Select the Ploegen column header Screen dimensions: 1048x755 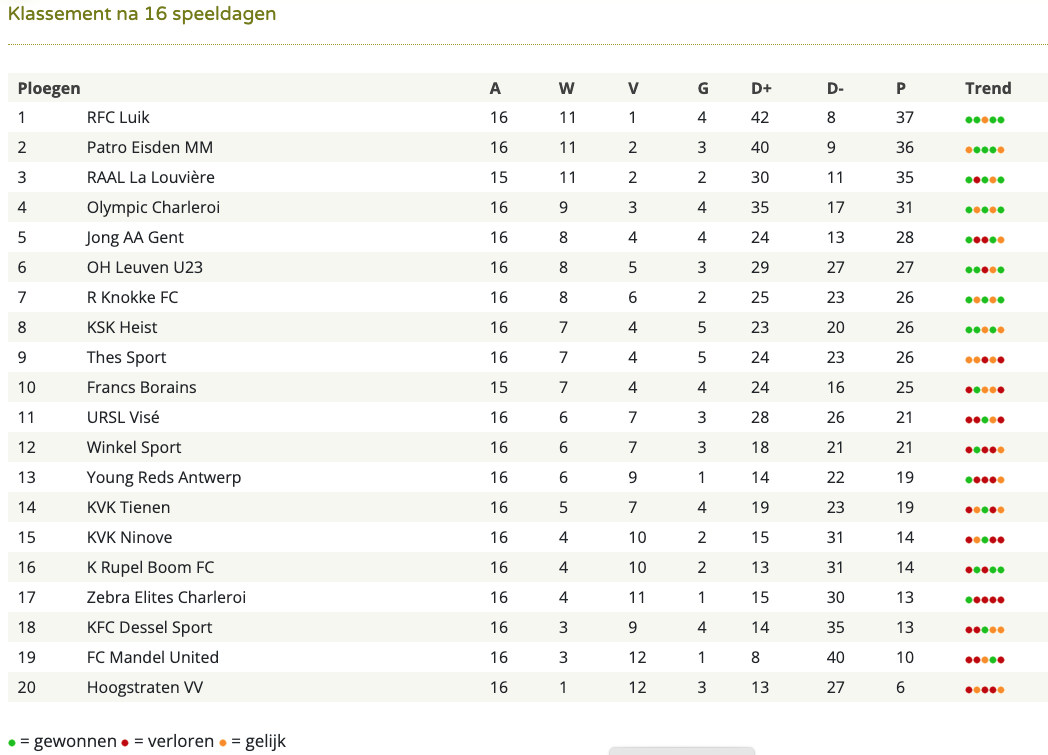[49, 88]
